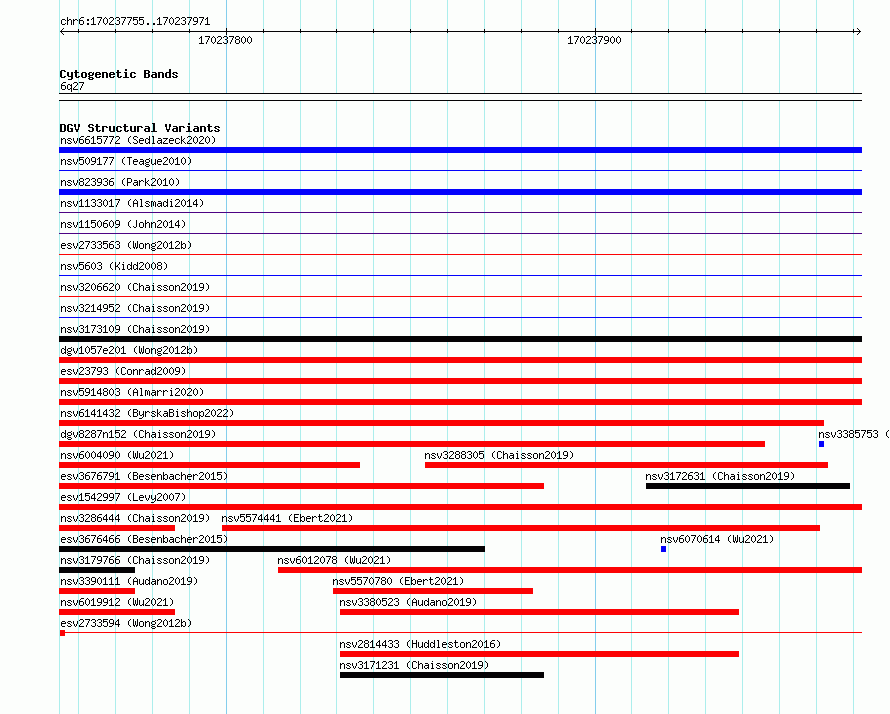Click the red nsv2814433 variant bar

(x=539, y=654)
